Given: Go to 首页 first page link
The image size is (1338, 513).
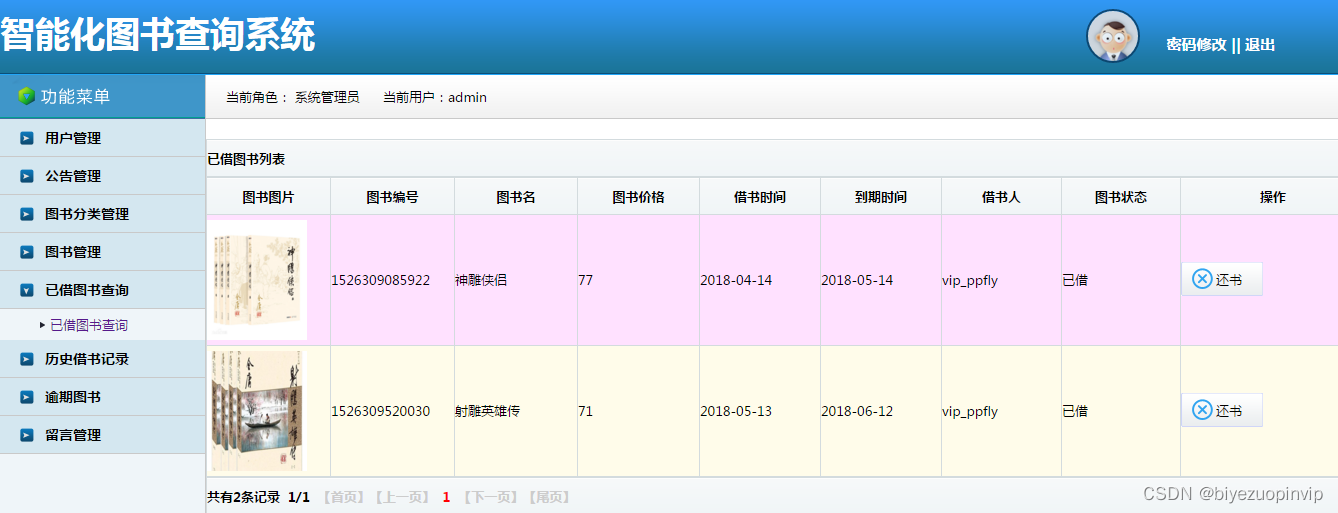Looking at the screenshot, I should (x=344, y=497).
